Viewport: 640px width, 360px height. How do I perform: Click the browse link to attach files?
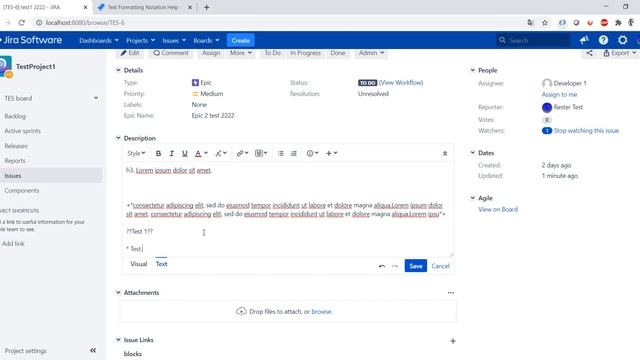click(321, 311)
